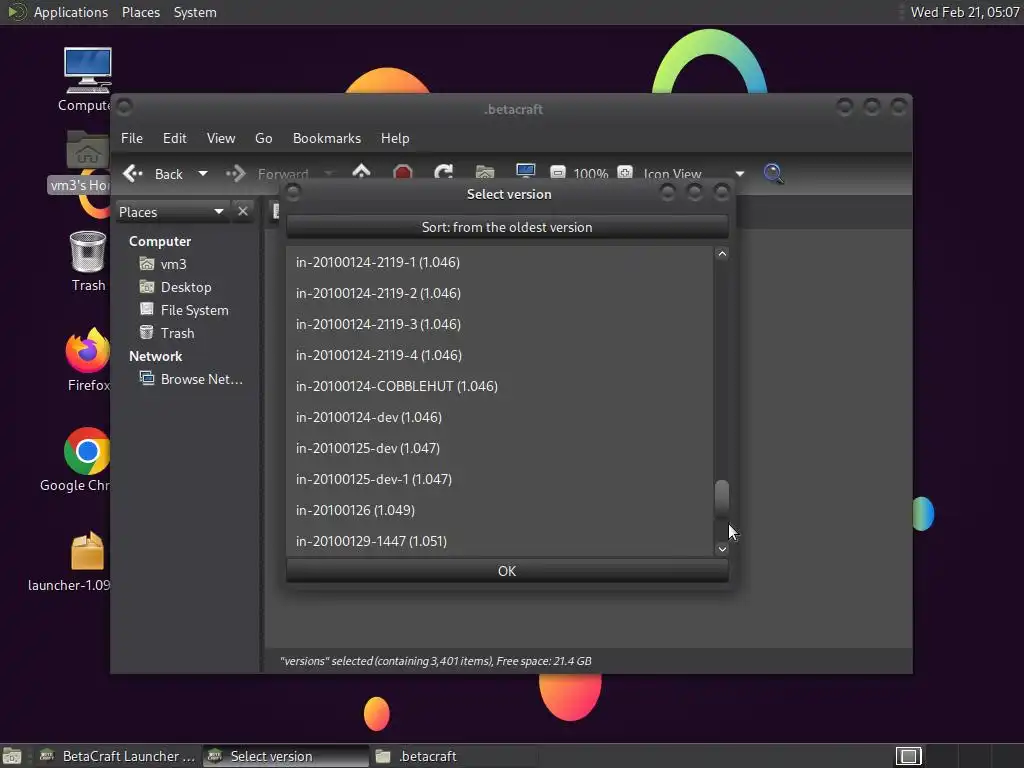This screenshot has height=768, width=1024.
Task: Open the Back history dropdown arrow
Action: pyautogui.click(x=202, y=174)
